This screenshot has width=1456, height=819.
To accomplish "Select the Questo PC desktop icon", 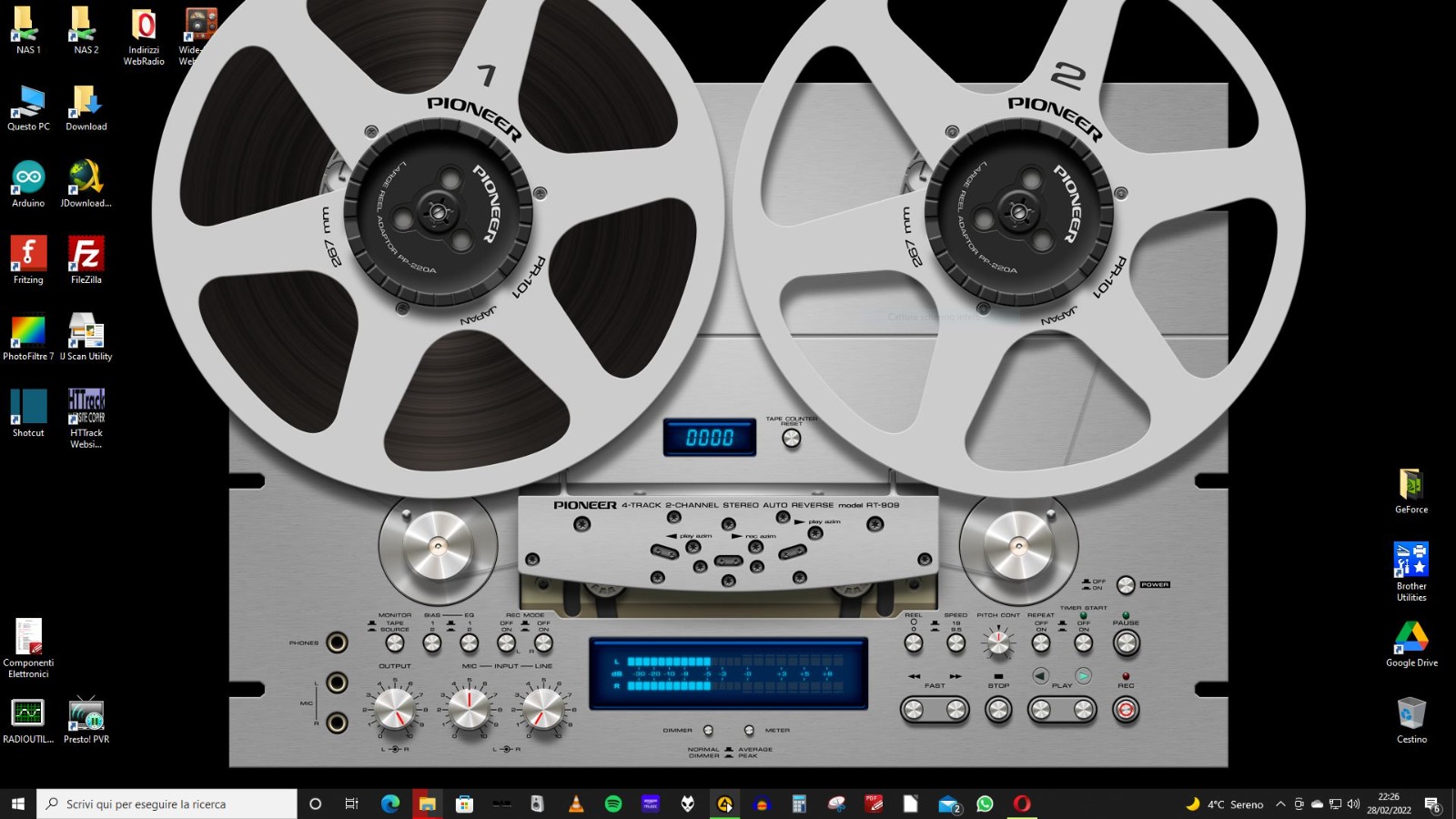I will [28, 107].
